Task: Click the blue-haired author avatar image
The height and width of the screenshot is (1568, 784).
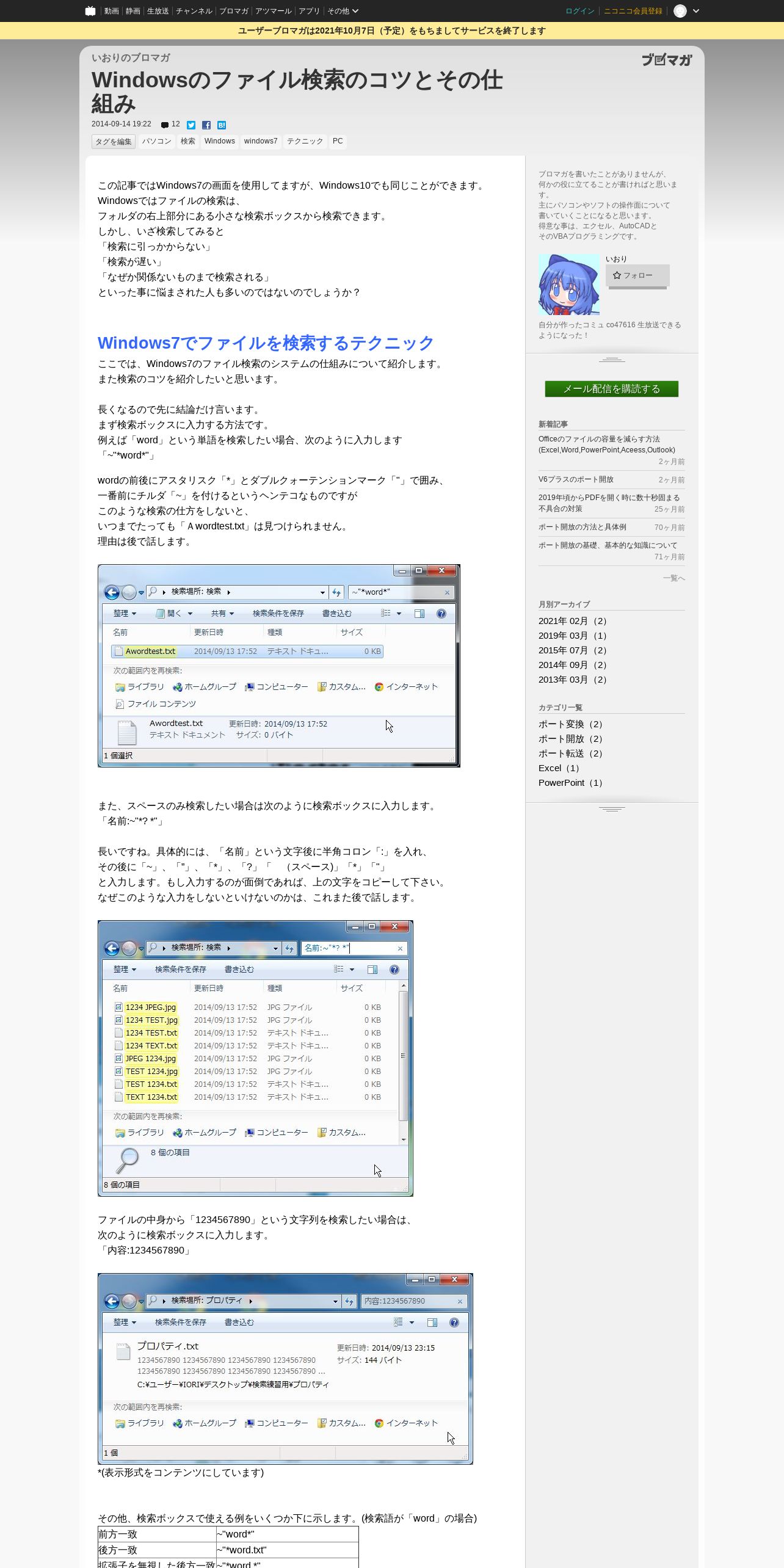Action: (x=569, y=285)
